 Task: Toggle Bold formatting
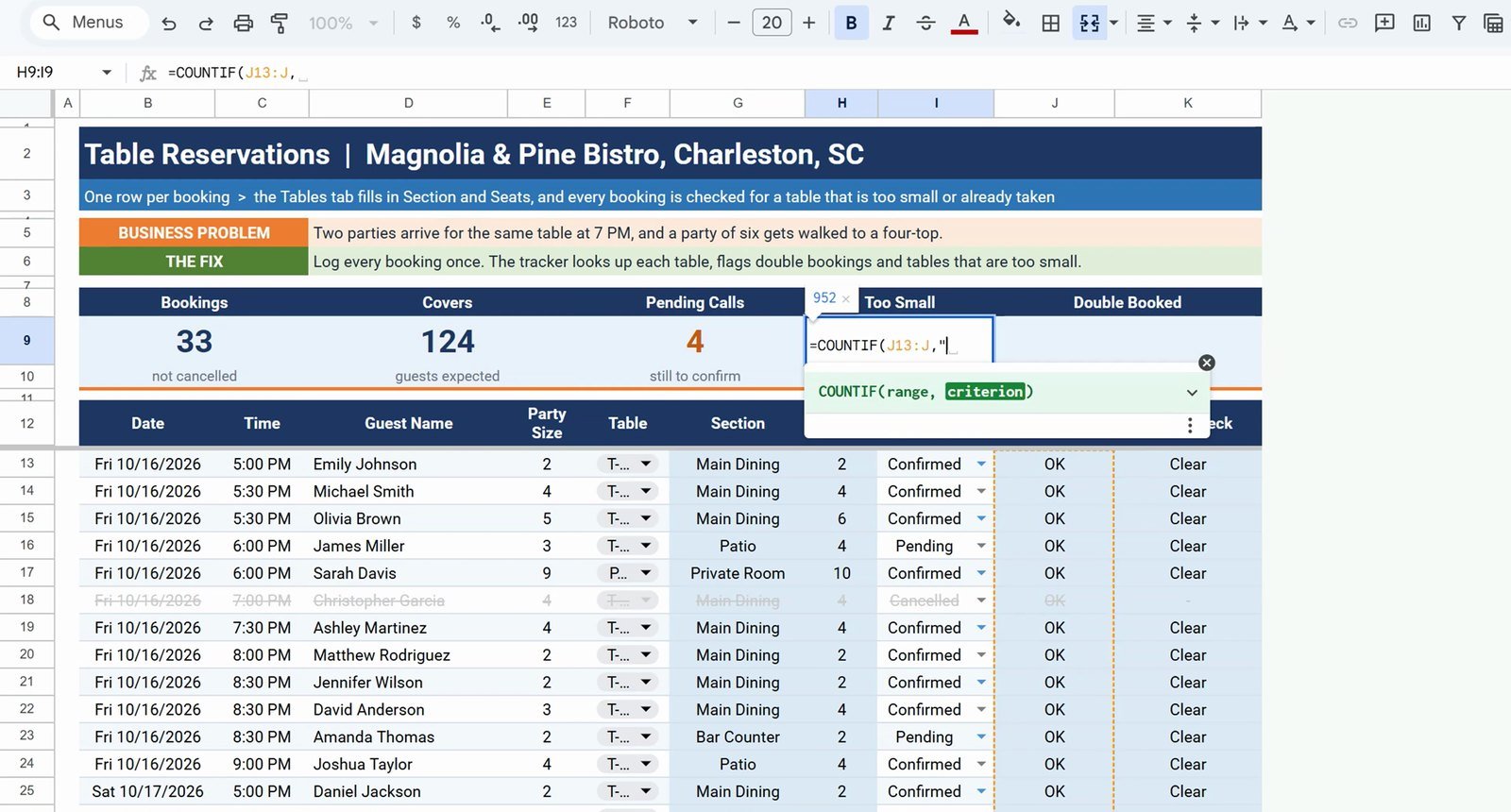pos(851,23)
